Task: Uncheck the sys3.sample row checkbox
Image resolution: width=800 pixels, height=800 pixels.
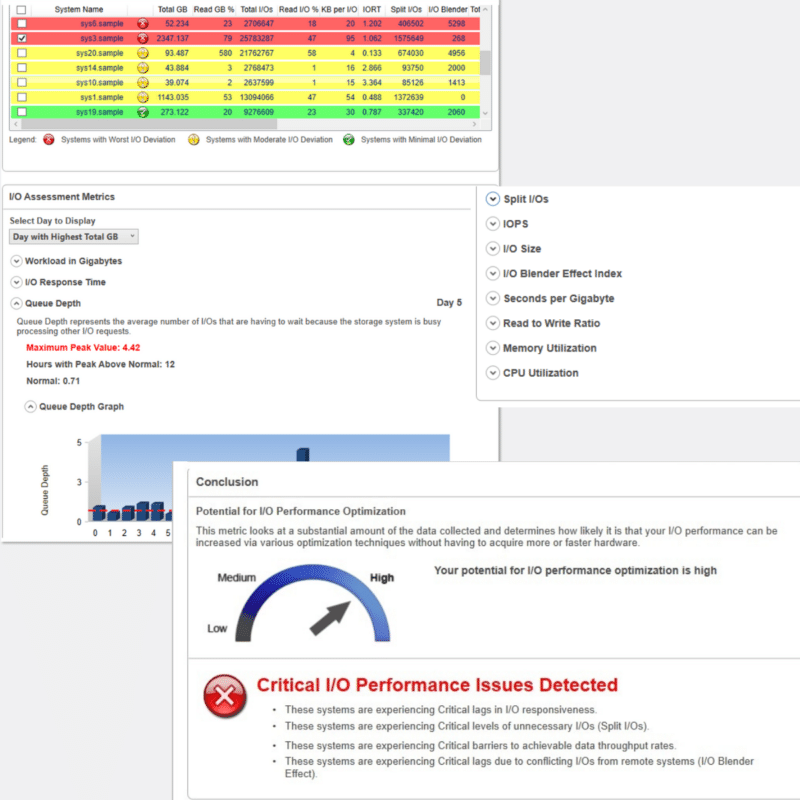Action: tap(22, 38)
